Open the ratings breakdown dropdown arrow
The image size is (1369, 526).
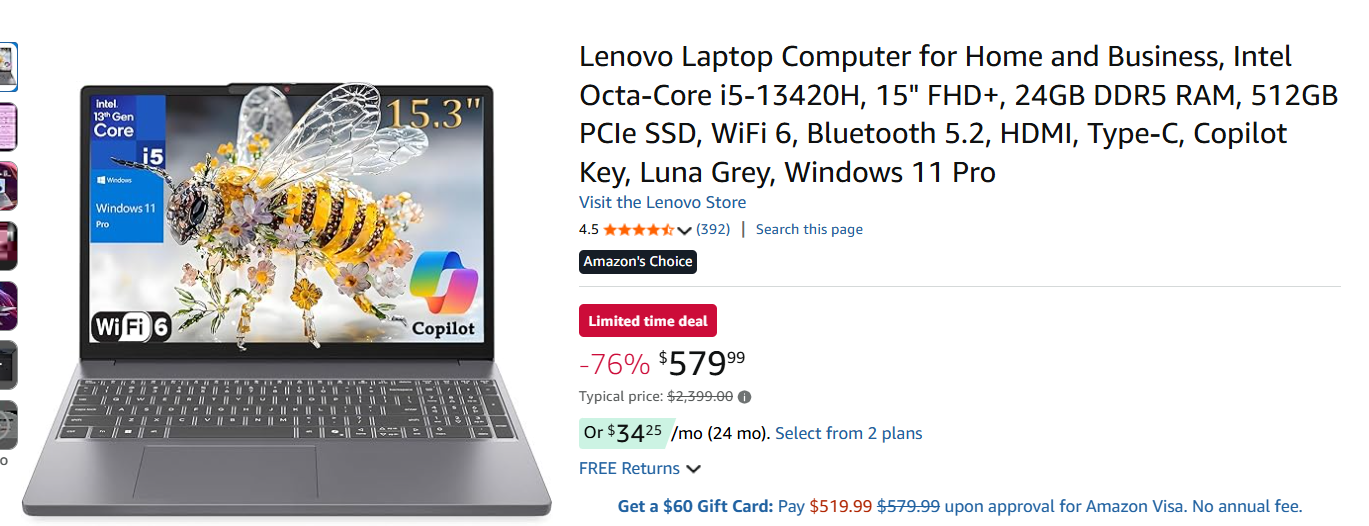pos(684,230)
